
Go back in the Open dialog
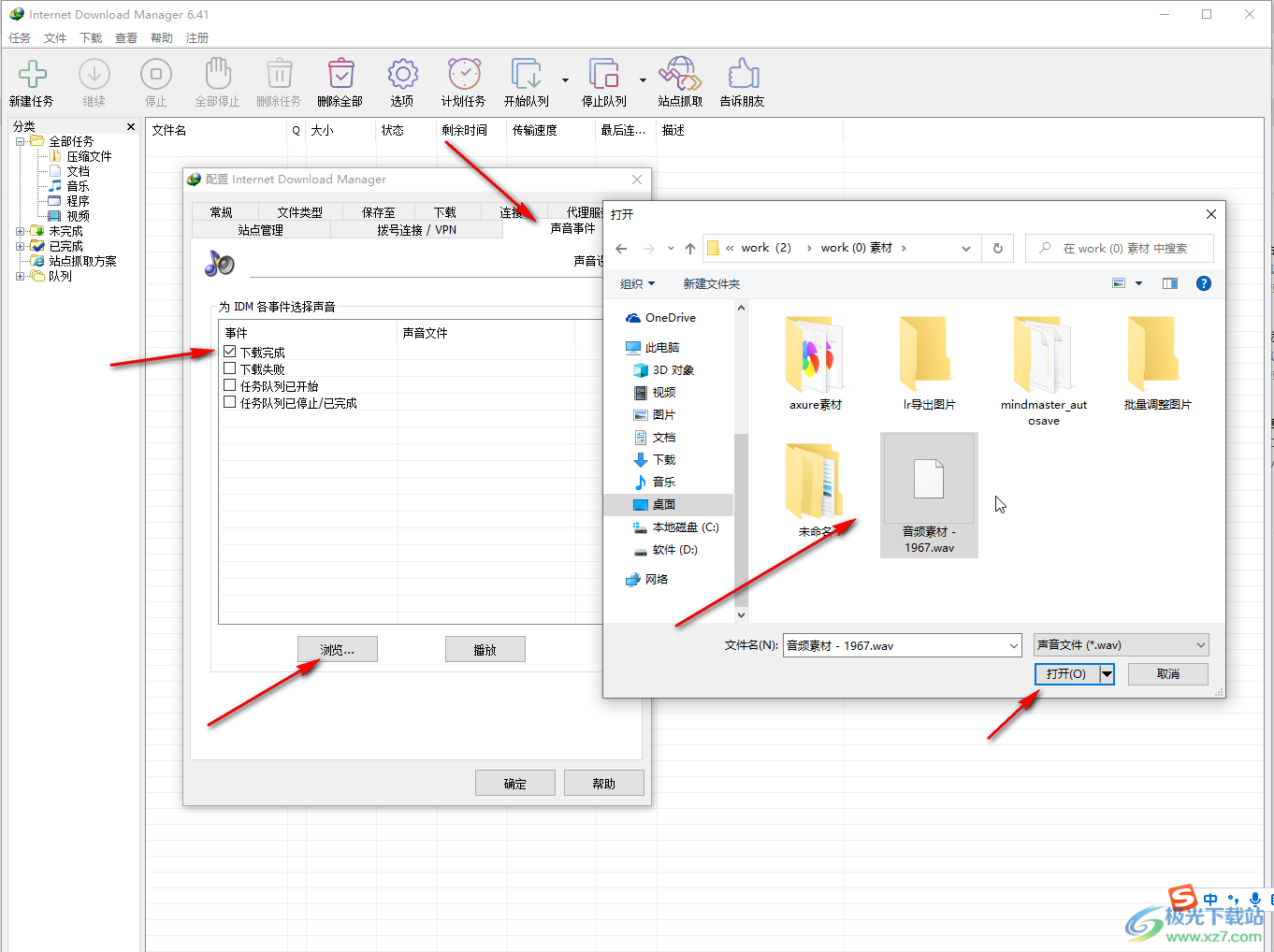622,249
